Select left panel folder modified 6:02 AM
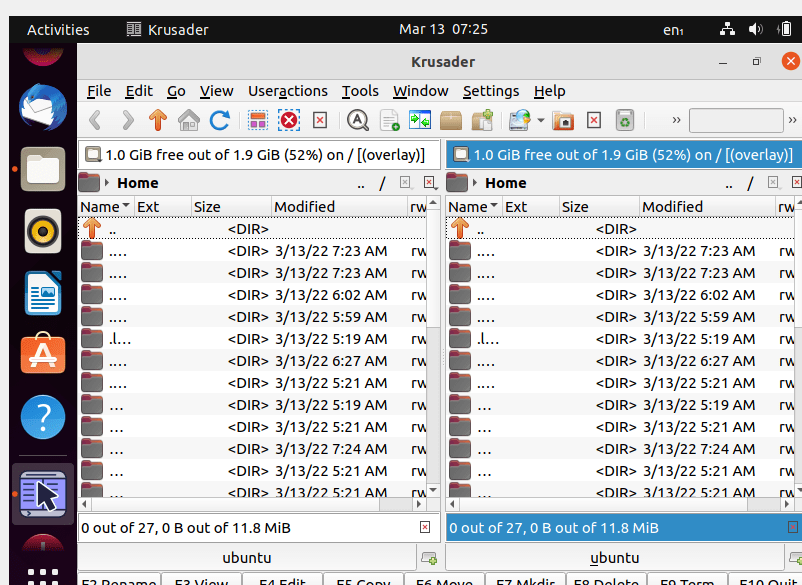Image resolution: width=802 pixels, height=585 pixels. pyautogui.click(x=252, y=295)
